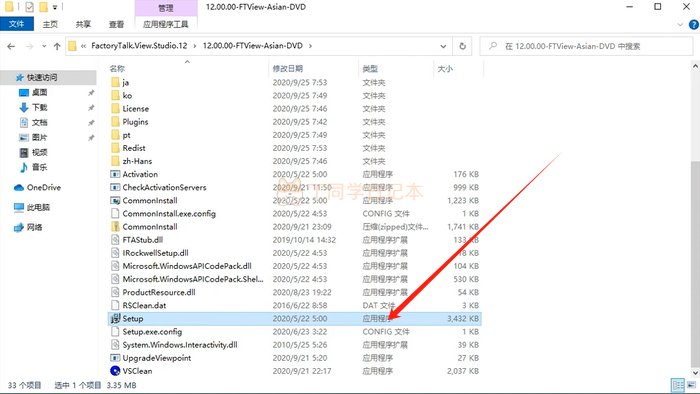Viewport: 700px width, 394px height.
Task: Select the Activation application icon
Action: pos(115,174)
